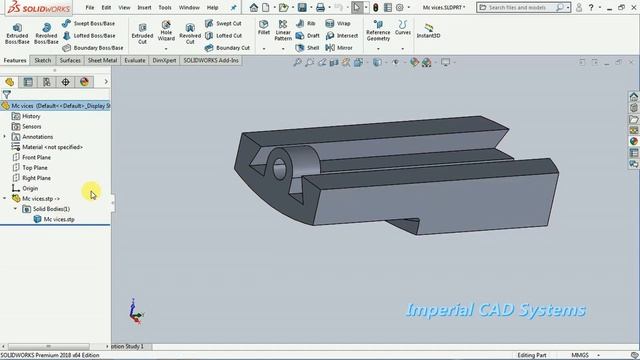Select Material <not specified> item
640x360 pixels.
point(47,147)
